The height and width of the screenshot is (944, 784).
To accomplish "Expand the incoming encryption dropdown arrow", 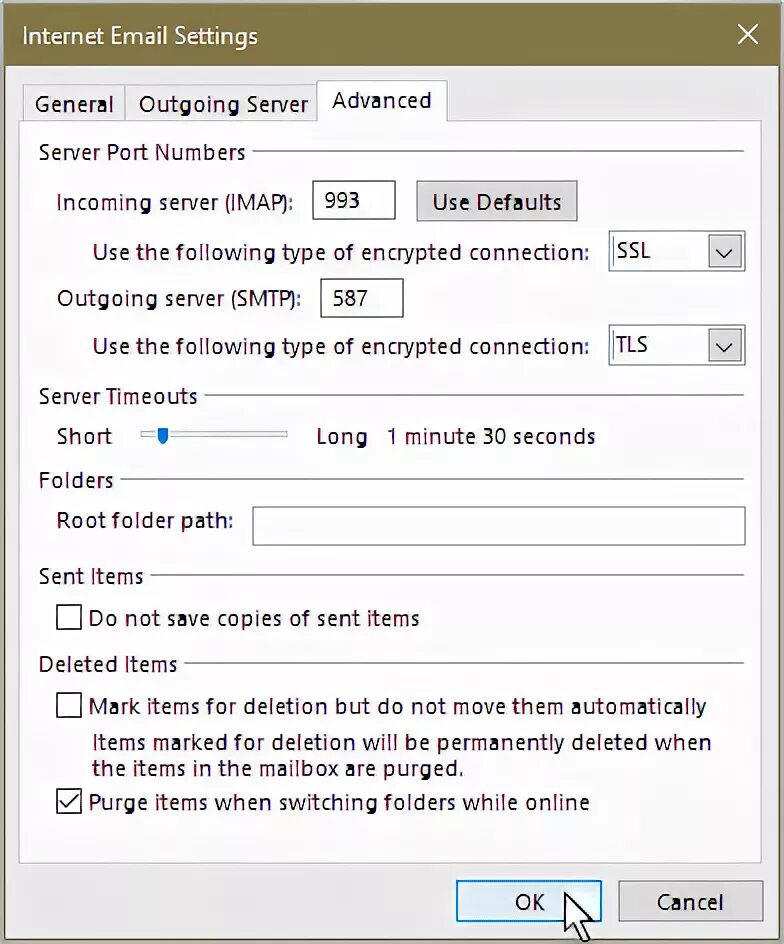I will [724, 251].
